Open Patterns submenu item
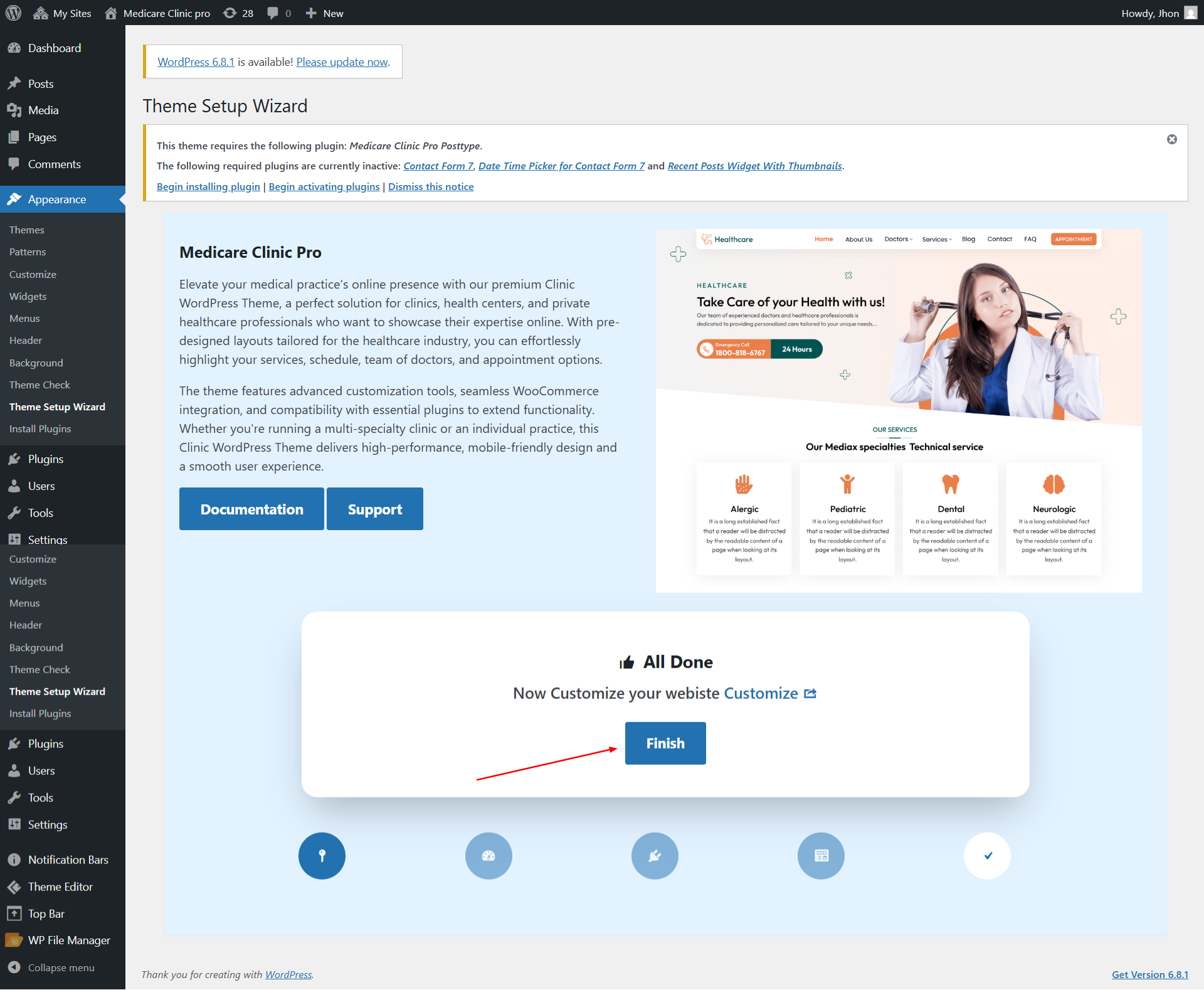 tap(28, 252)
